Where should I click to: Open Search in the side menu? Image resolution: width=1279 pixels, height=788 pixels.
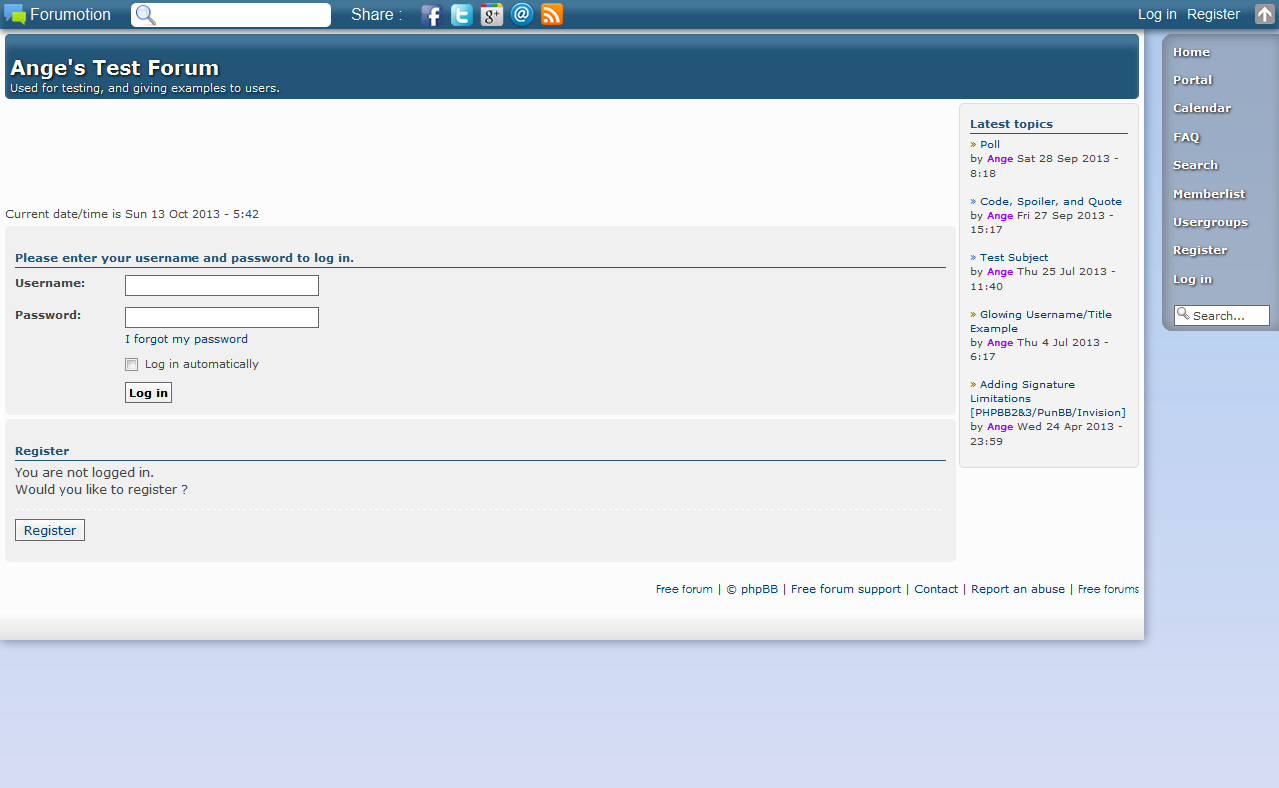click(x=1195, y=165)
